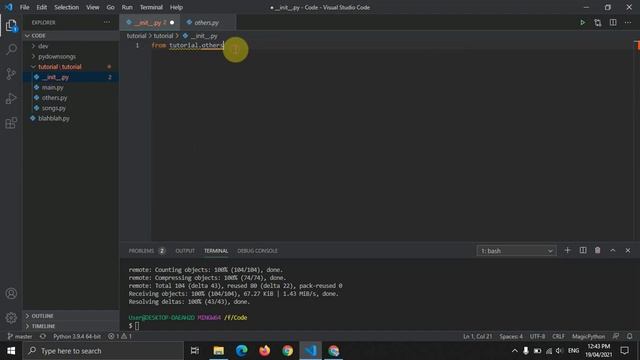Switch to the others.py editor tab
The image size is (640, 360).
click(x=207, y=22)
